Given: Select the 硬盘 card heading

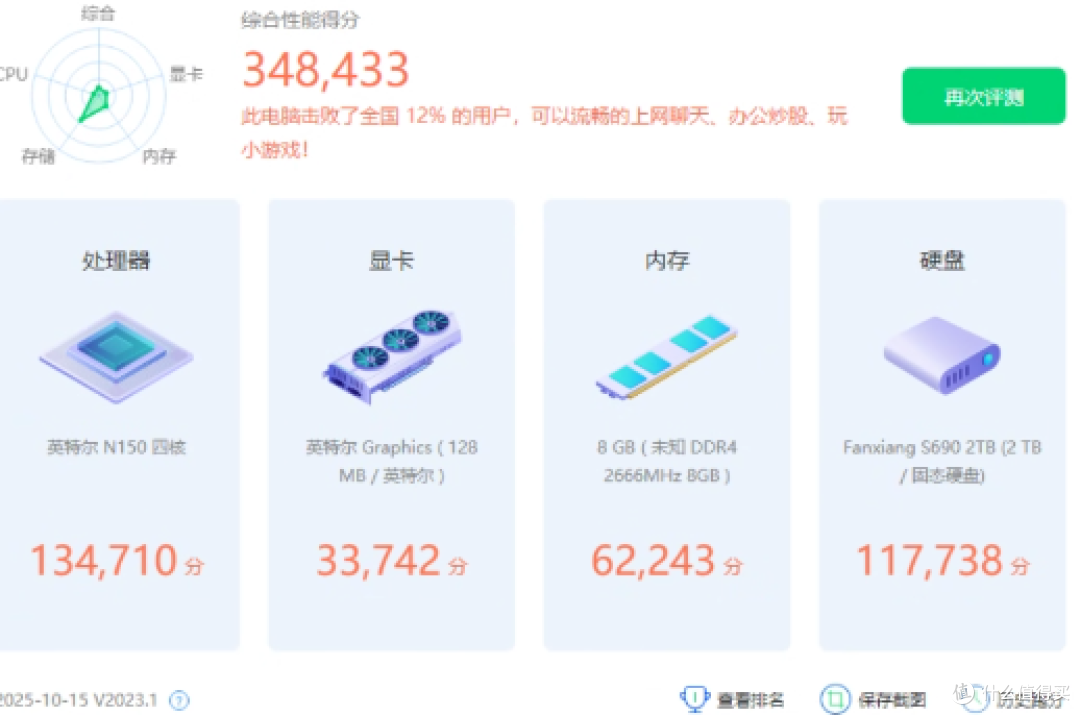Looking at the screenshot, I should tap(942, 260).
